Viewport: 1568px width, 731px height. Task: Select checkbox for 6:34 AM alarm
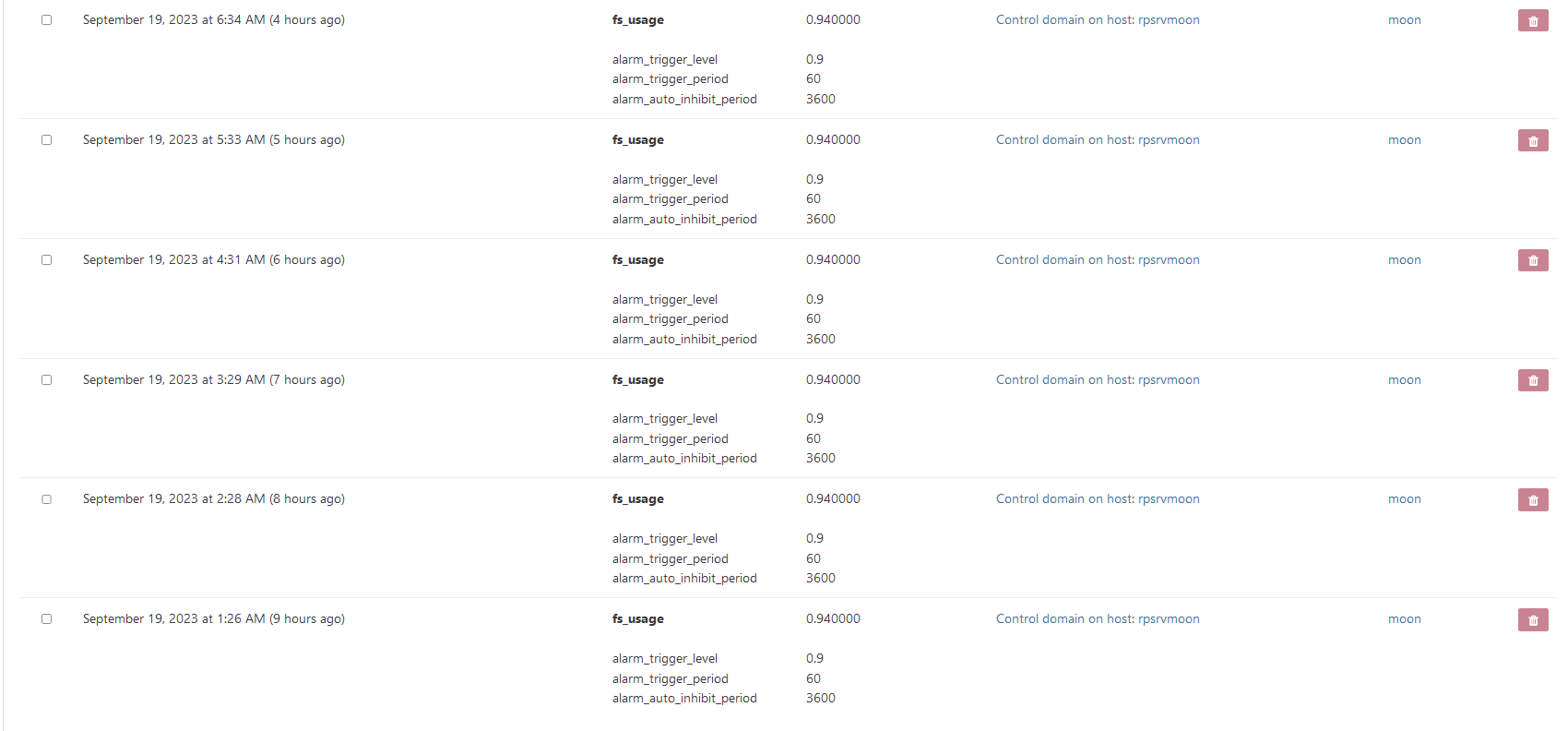pyautogui.click(x=46, y=20)
